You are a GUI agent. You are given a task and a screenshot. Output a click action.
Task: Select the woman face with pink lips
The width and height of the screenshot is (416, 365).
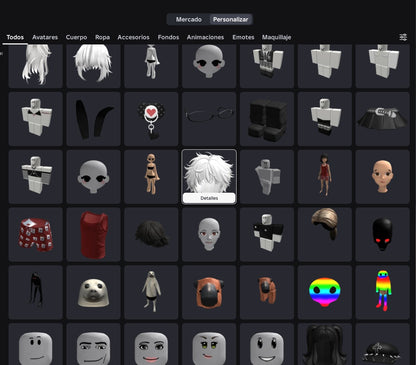(151, 344)
